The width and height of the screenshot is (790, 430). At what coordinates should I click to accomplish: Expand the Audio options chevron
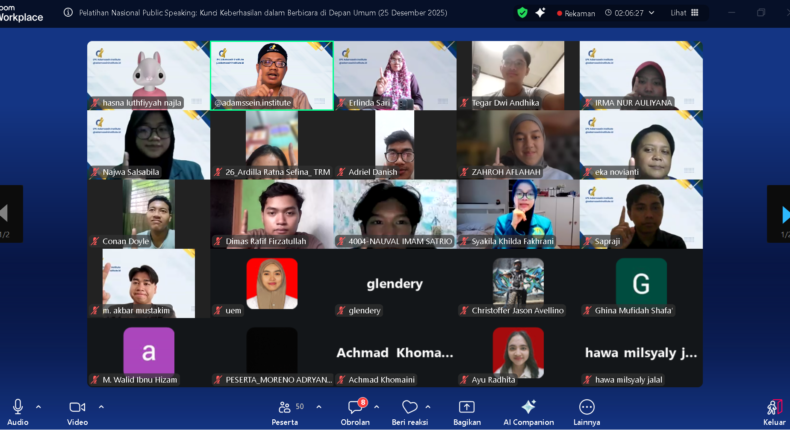click(x=38, y=407)
